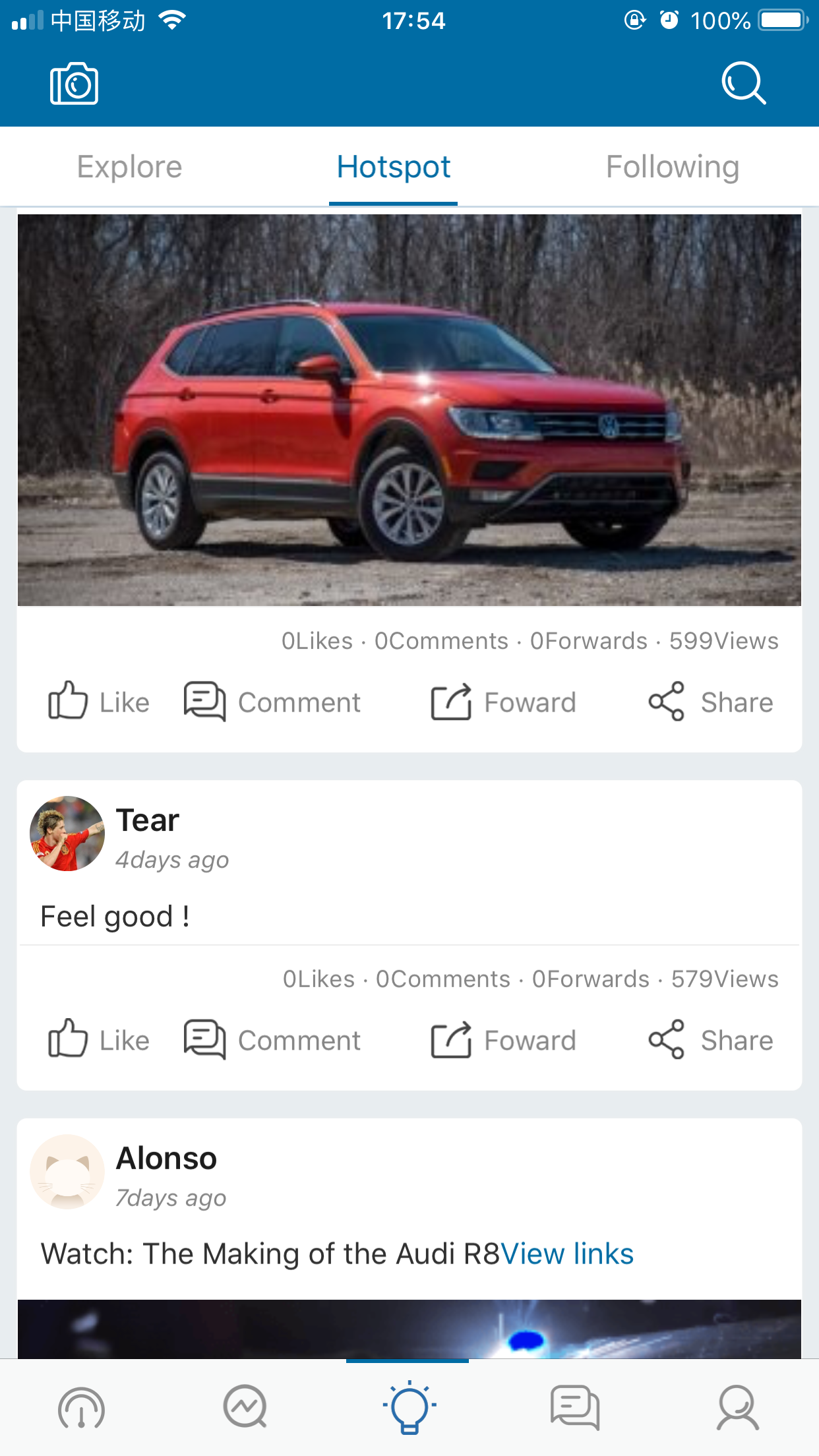Comment on the red SUV post
The image size is (819, 1456).
coord(272,702)
